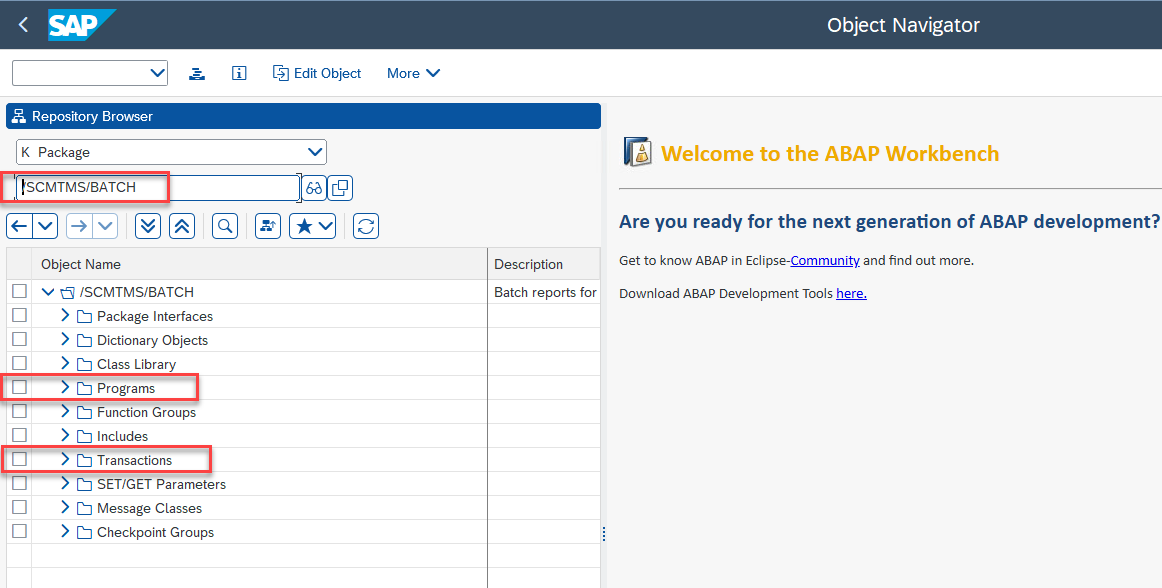Tick the checkbox for Class Library
Viewport: 1162px width, 588px height.
[x=19, y=363]
